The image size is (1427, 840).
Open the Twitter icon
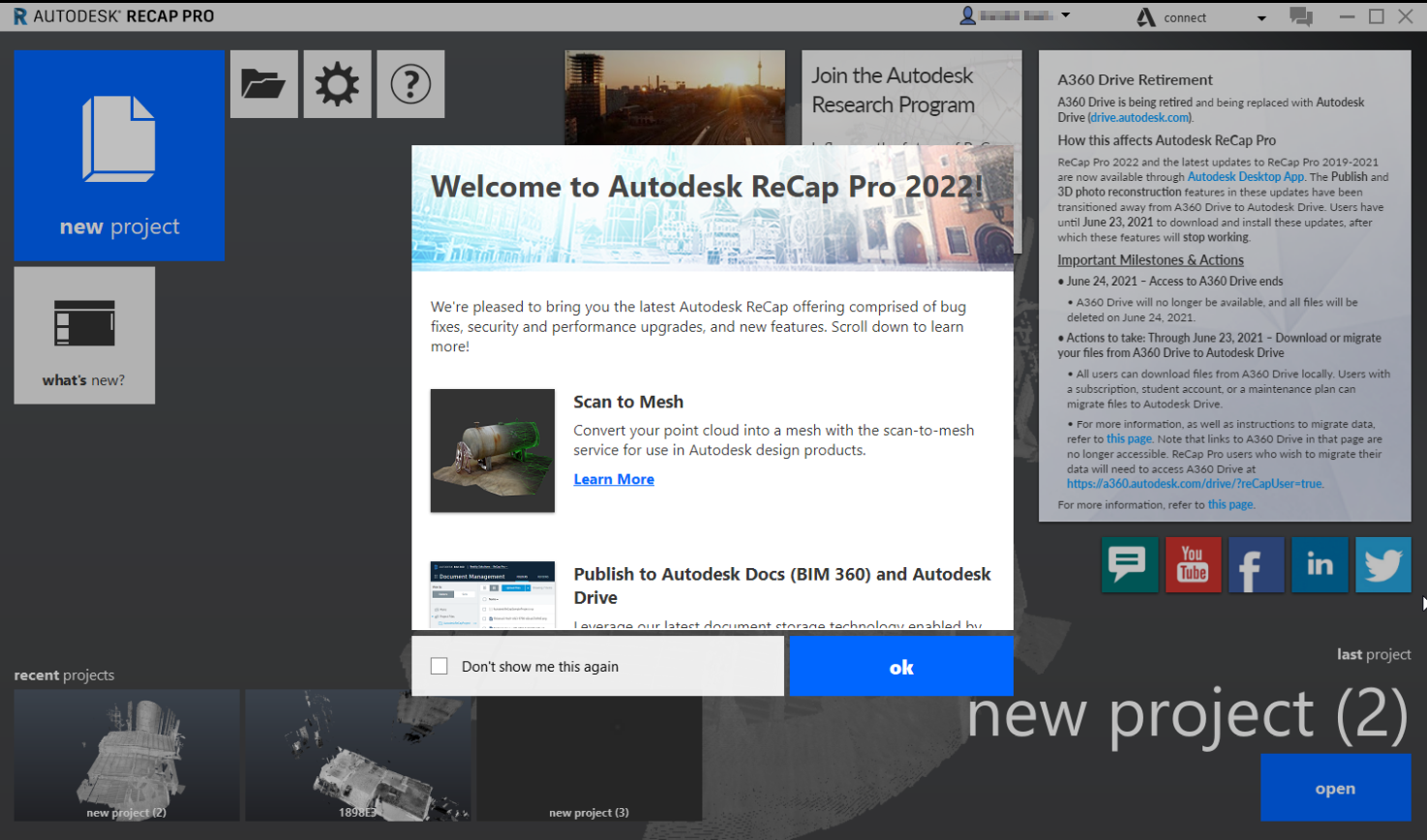click(1382, 564)
